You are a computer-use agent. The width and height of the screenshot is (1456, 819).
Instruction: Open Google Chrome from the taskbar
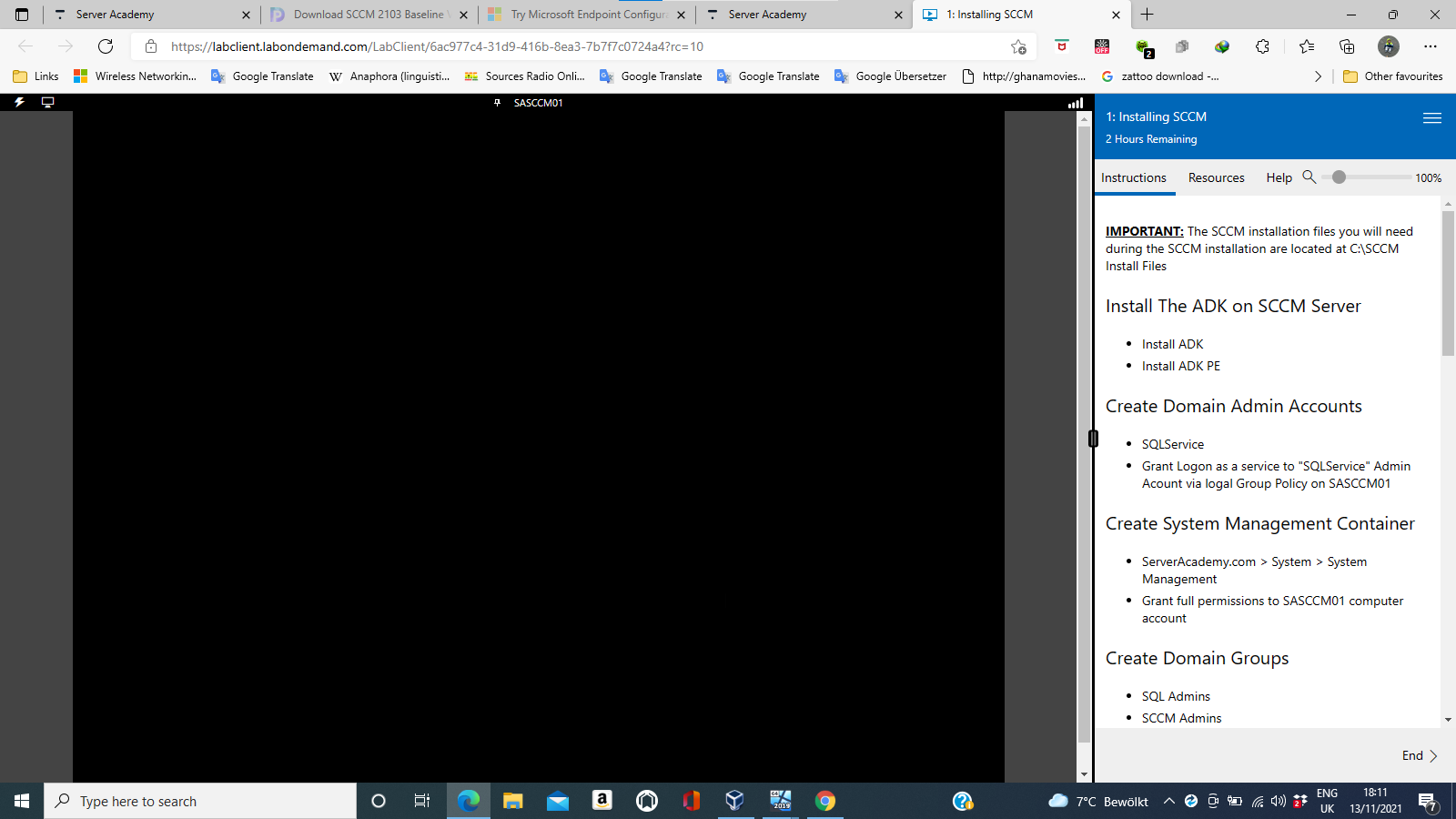coord(825,801)
